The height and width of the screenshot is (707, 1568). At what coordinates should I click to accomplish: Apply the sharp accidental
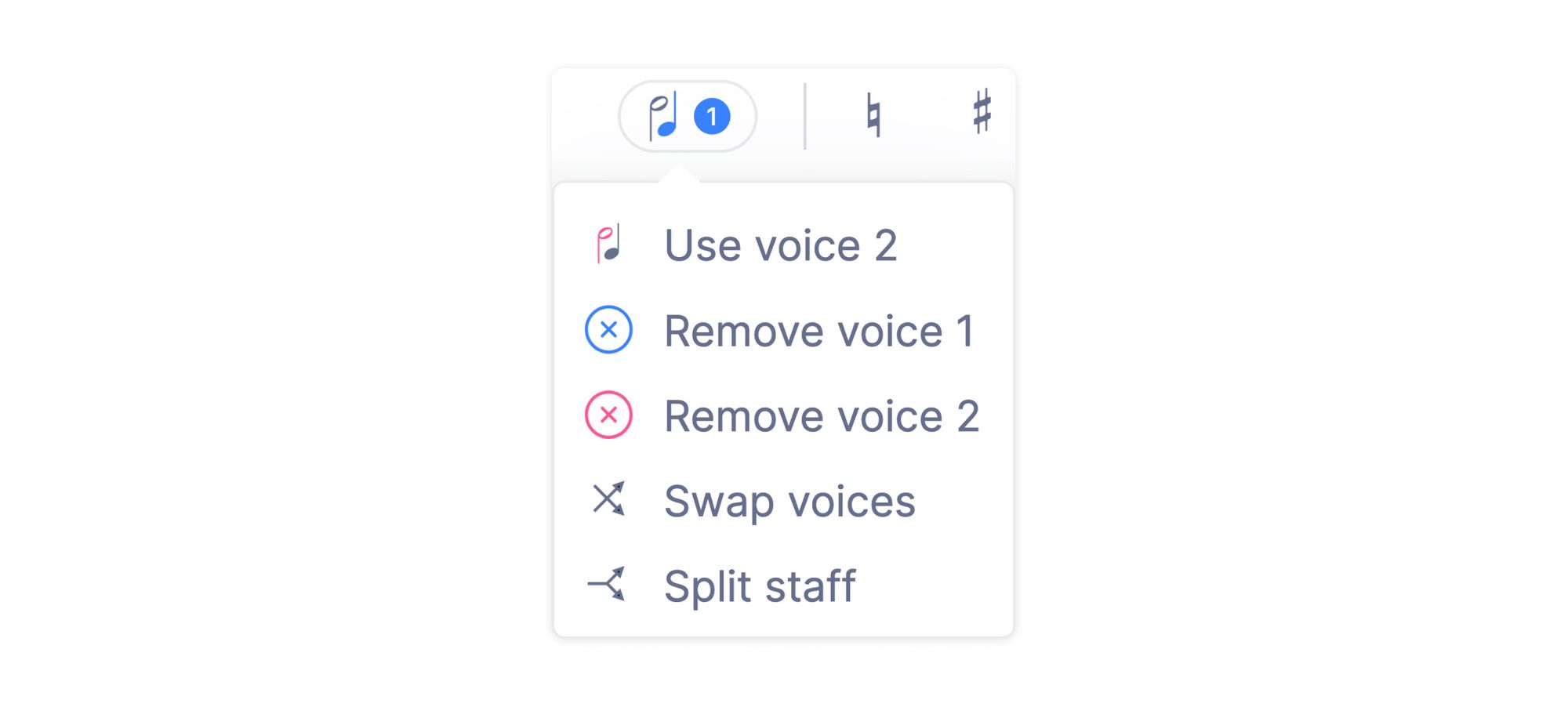pos(982,111)
